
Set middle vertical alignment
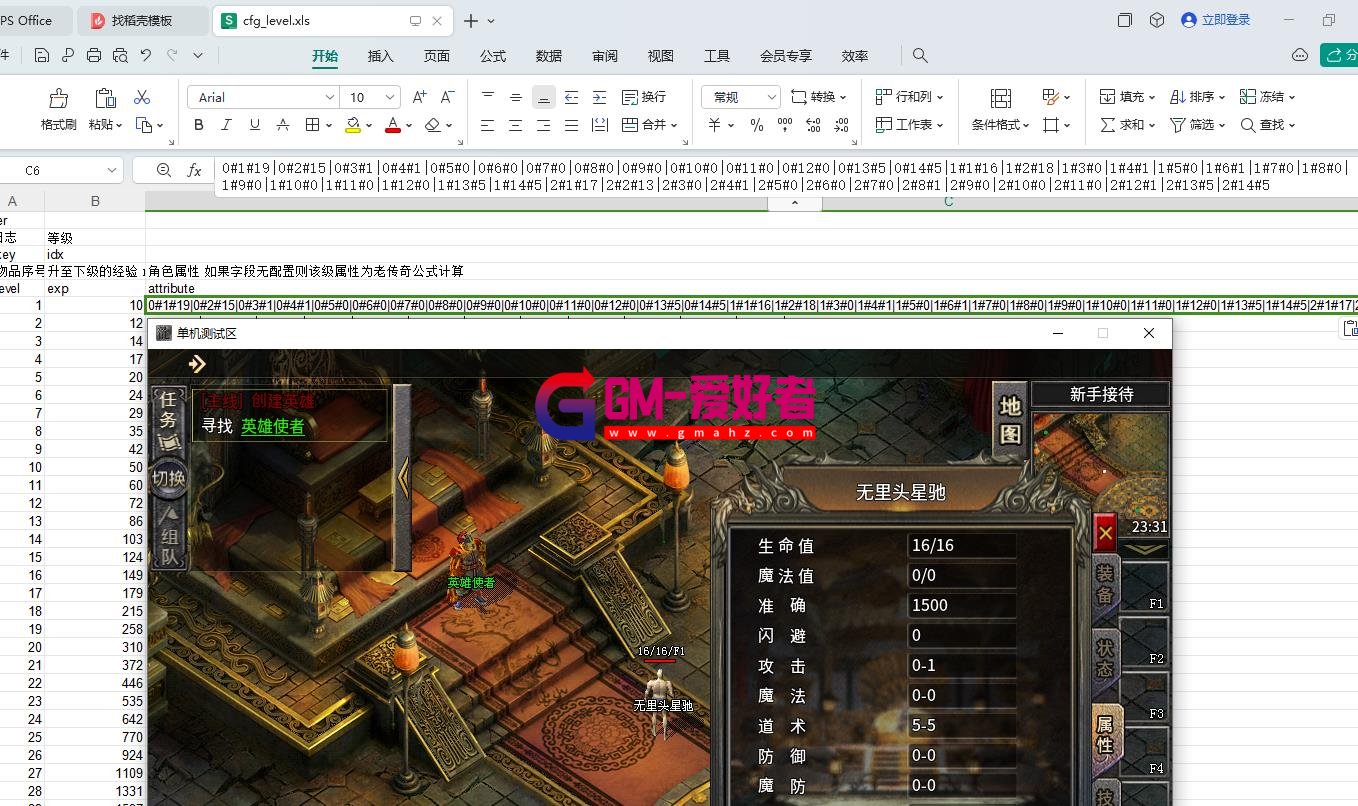click(x=516, y=97)
